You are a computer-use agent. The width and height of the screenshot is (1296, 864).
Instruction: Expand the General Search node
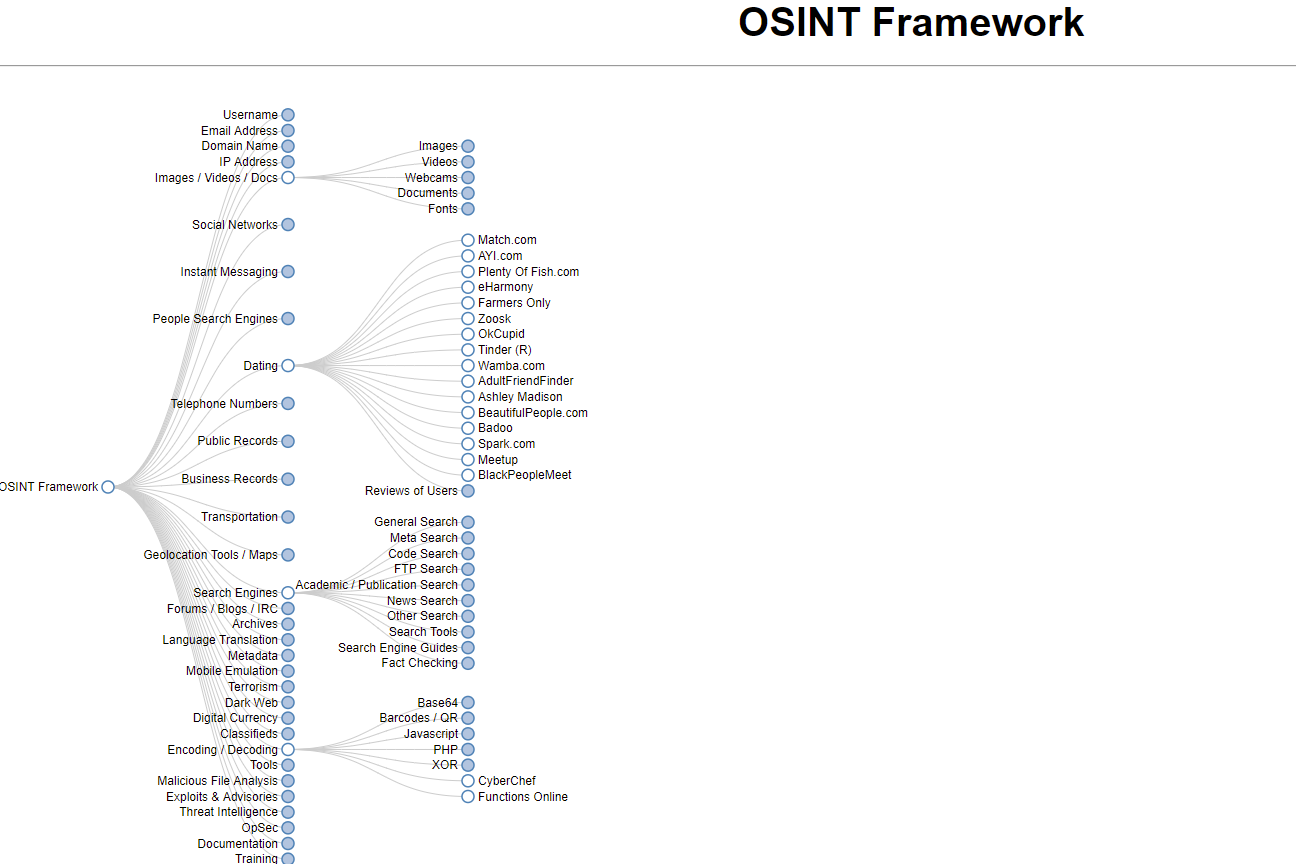click(x=468, y=522)
